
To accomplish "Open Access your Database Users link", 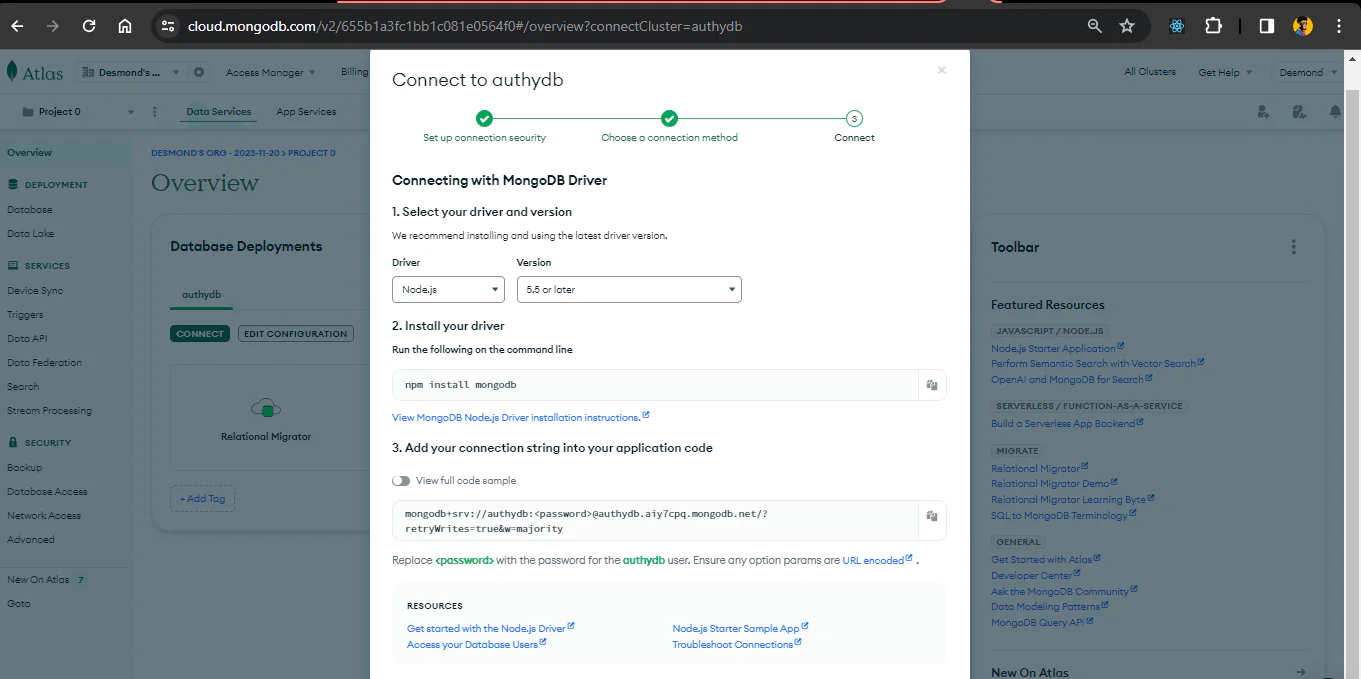I will click(476, 645).
